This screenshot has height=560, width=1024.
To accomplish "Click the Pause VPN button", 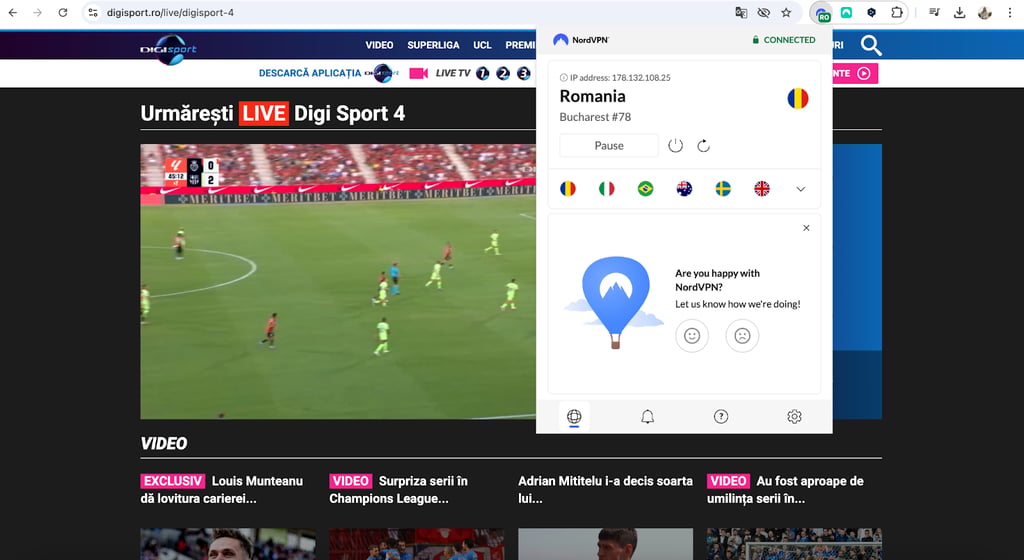I will [x=609, y=146].
